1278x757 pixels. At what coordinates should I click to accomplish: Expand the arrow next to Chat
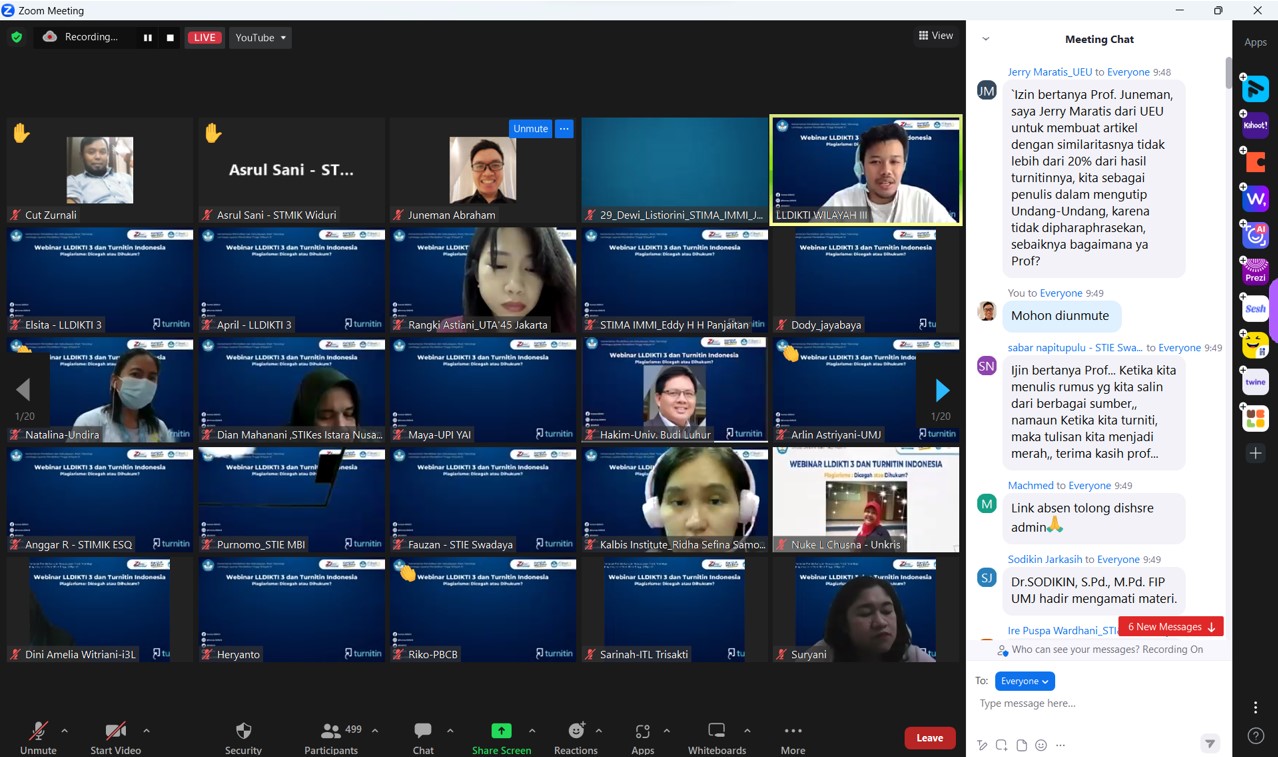coord(450,731)
